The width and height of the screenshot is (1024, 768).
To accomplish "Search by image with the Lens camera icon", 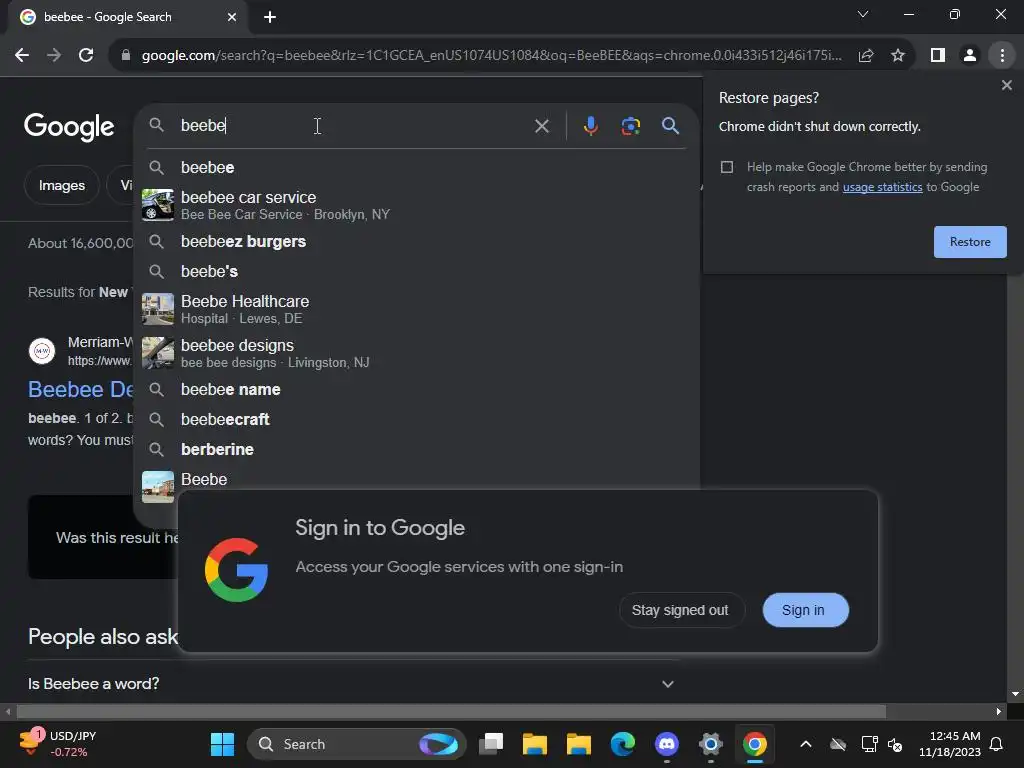I will [x=630, y=126].
